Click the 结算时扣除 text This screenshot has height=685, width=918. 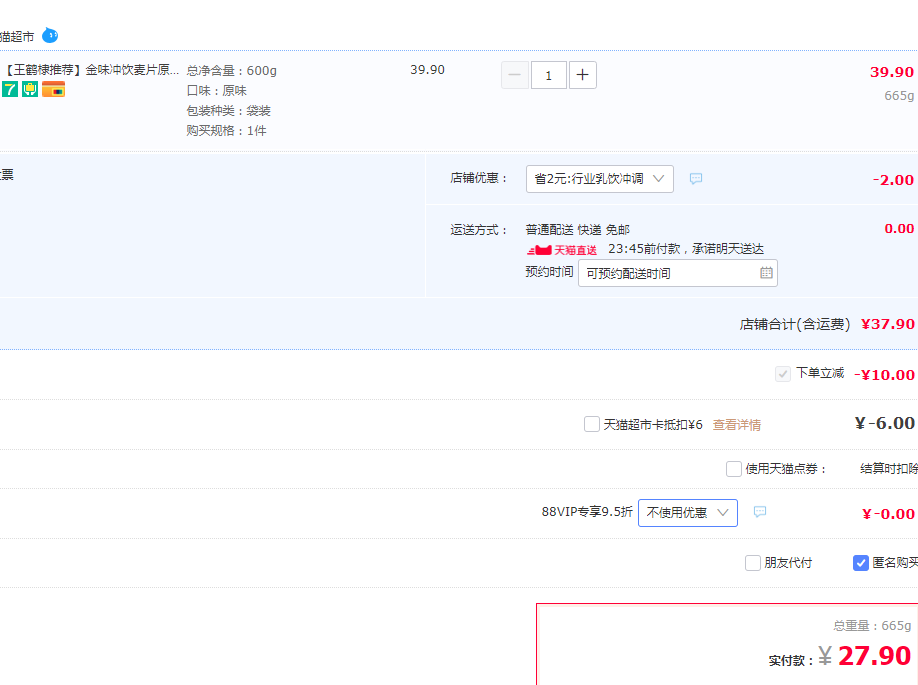pos(889,468)
